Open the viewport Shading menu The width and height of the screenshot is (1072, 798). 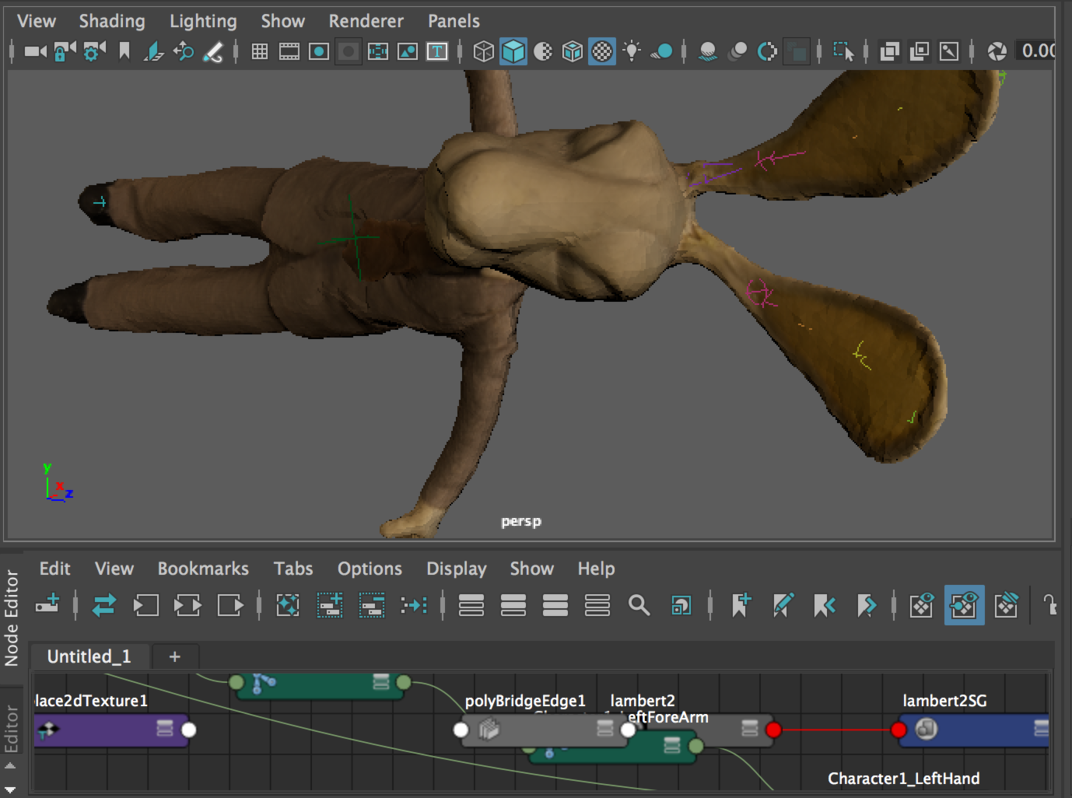click(111, 21)
